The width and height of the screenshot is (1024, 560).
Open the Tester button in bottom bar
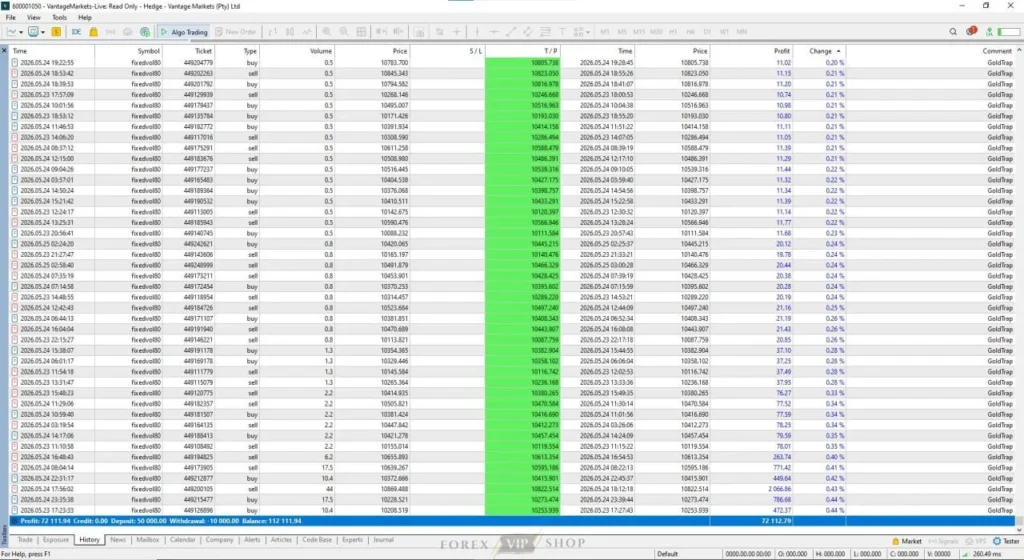click(1006, 541)
